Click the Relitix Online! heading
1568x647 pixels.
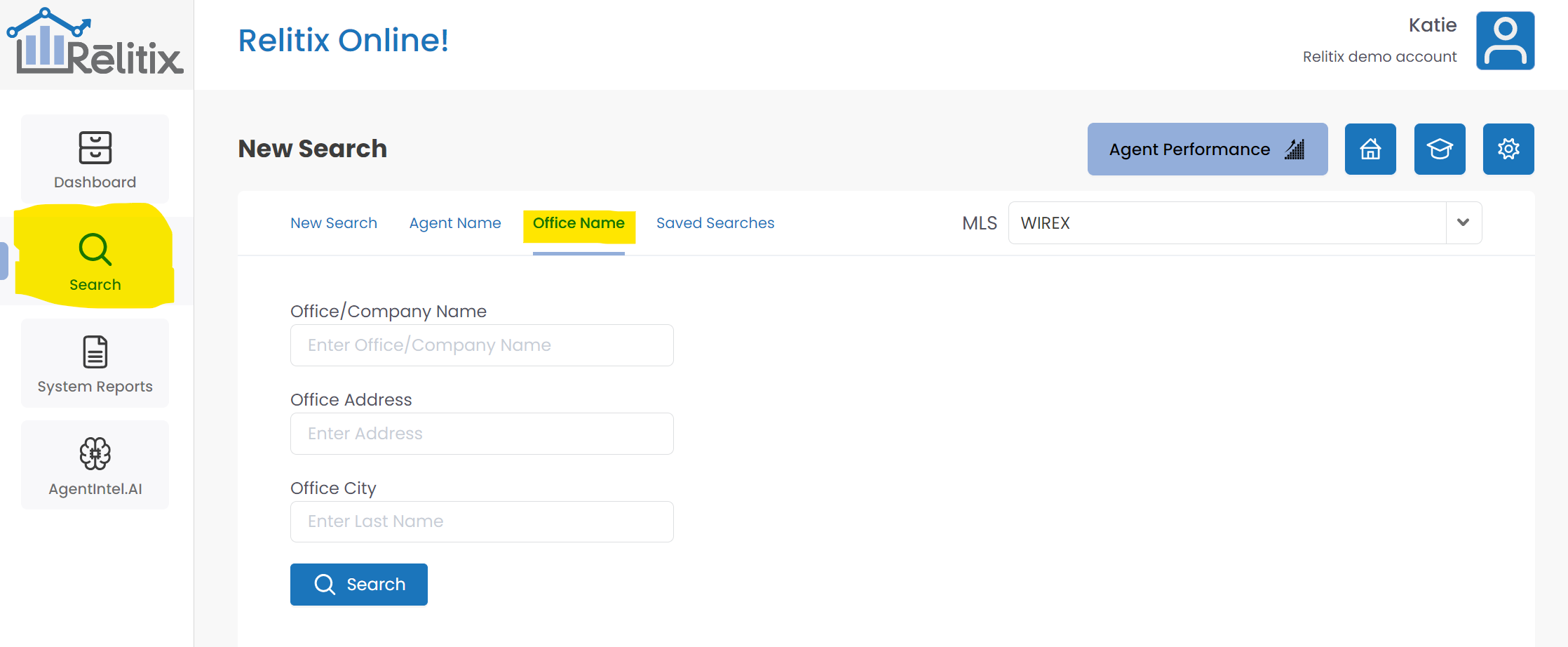coord(344,41)
